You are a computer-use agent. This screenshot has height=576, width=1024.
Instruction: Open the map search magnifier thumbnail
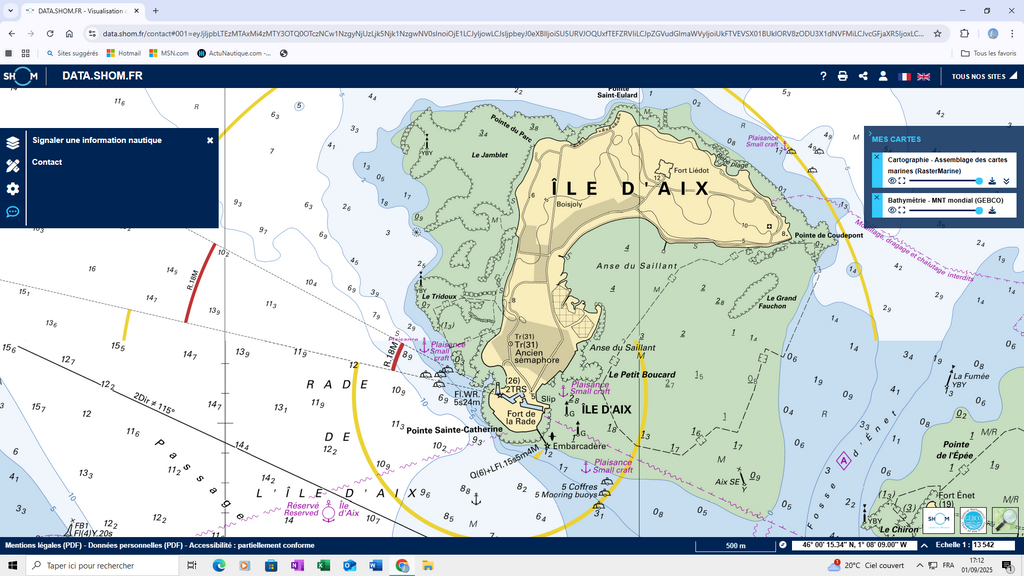click(x=1006, y=520)
